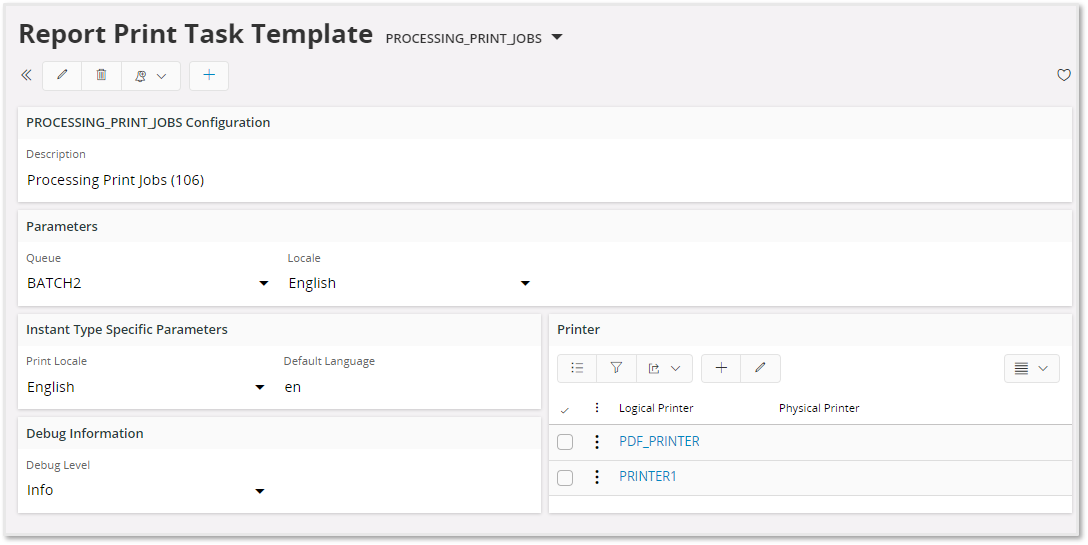Toggle select-all check in Printer table header
Screen dimensions: 1088x545
tap(565, 409)
